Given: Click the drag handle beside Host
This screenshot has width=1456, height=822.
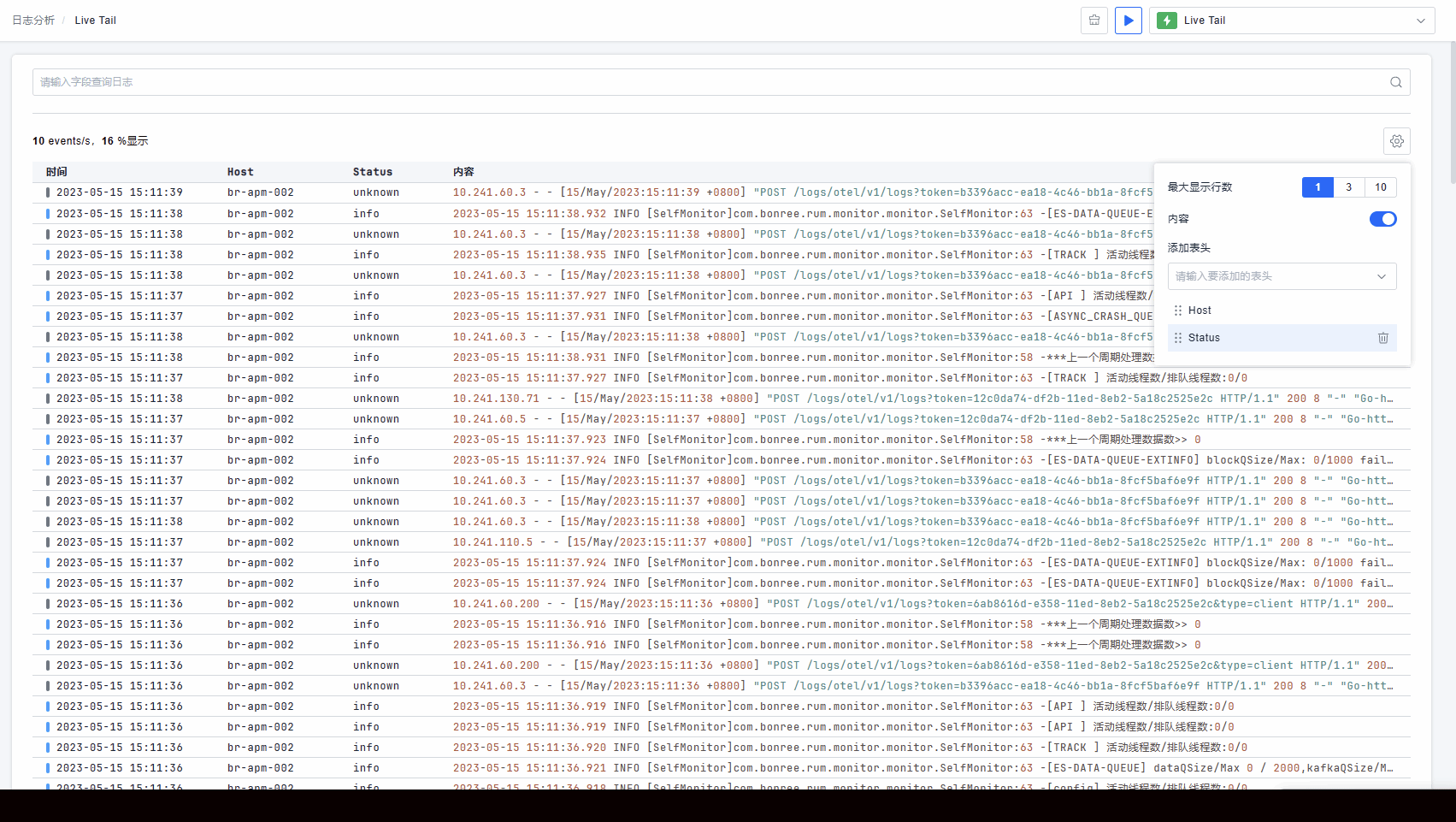Looking at the screenshot, I should click(1178, 310).
